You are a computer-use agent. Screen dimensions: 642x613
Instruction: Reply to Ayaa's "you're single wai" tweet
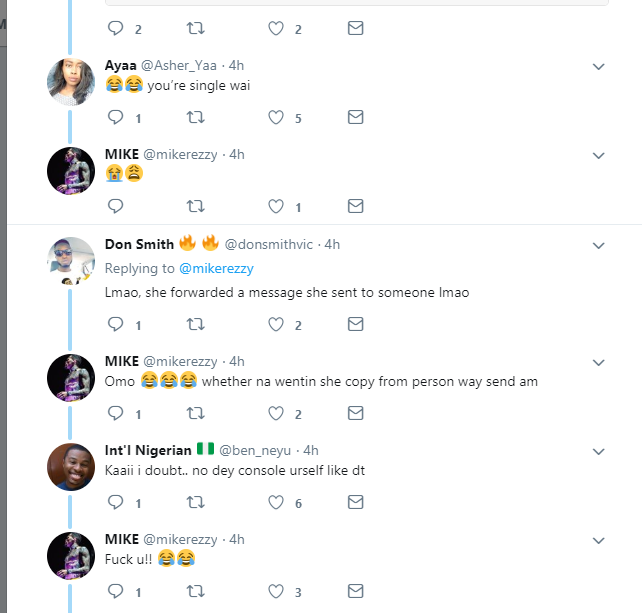pyautogui.click(x=114, y=117)
